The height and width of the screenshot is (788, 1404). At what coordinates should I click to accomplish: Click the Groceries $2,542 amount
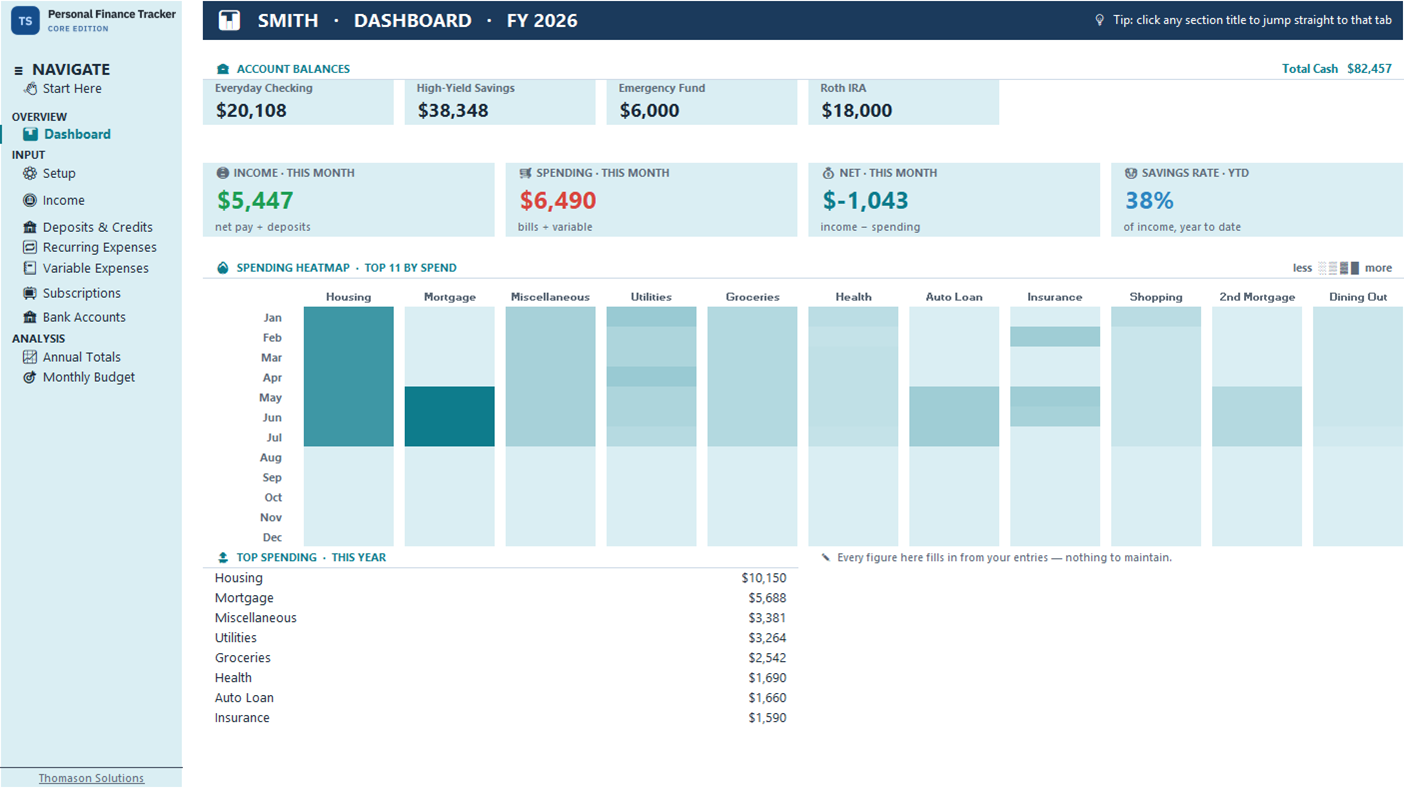tap(767, 658)
